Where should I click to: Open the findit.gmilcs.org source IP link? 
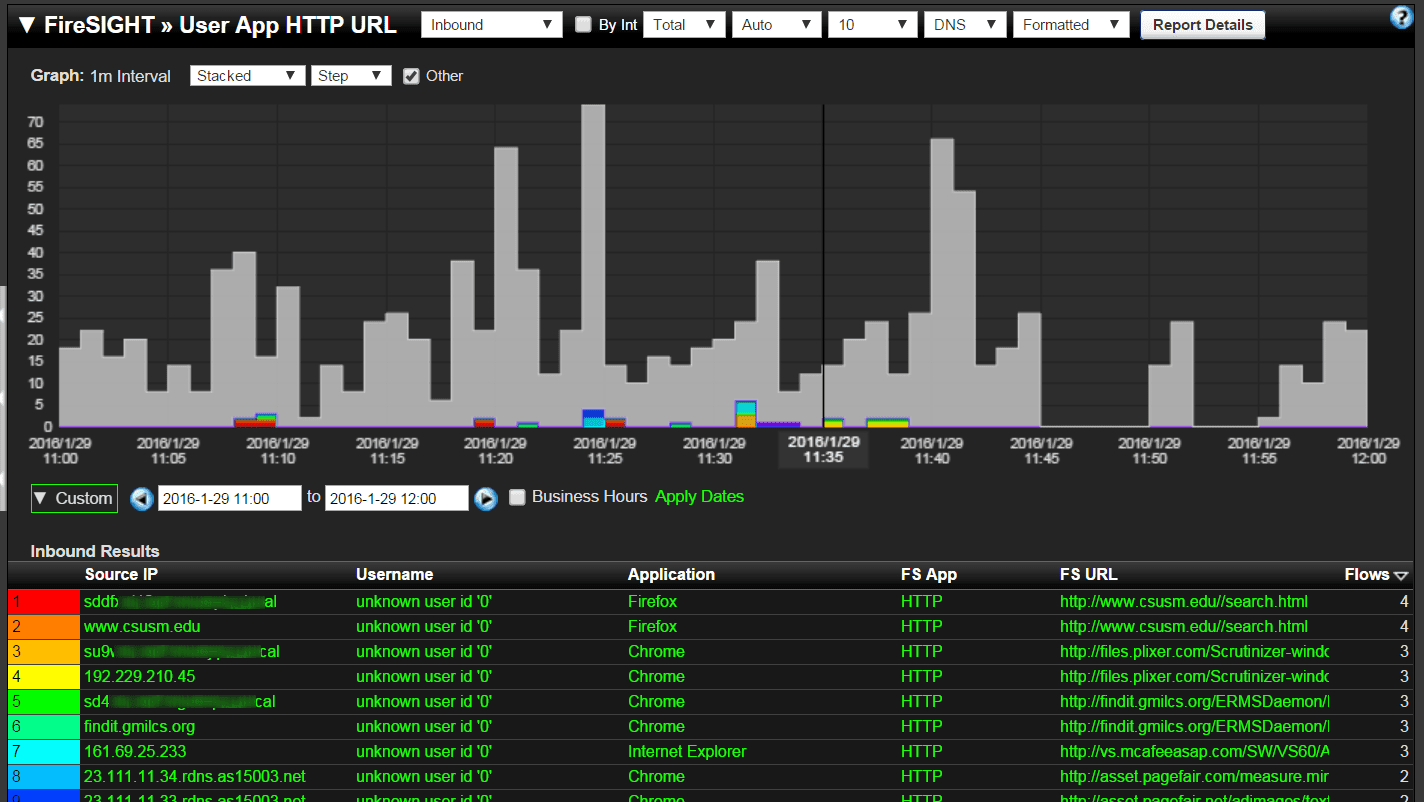(139, 727)
